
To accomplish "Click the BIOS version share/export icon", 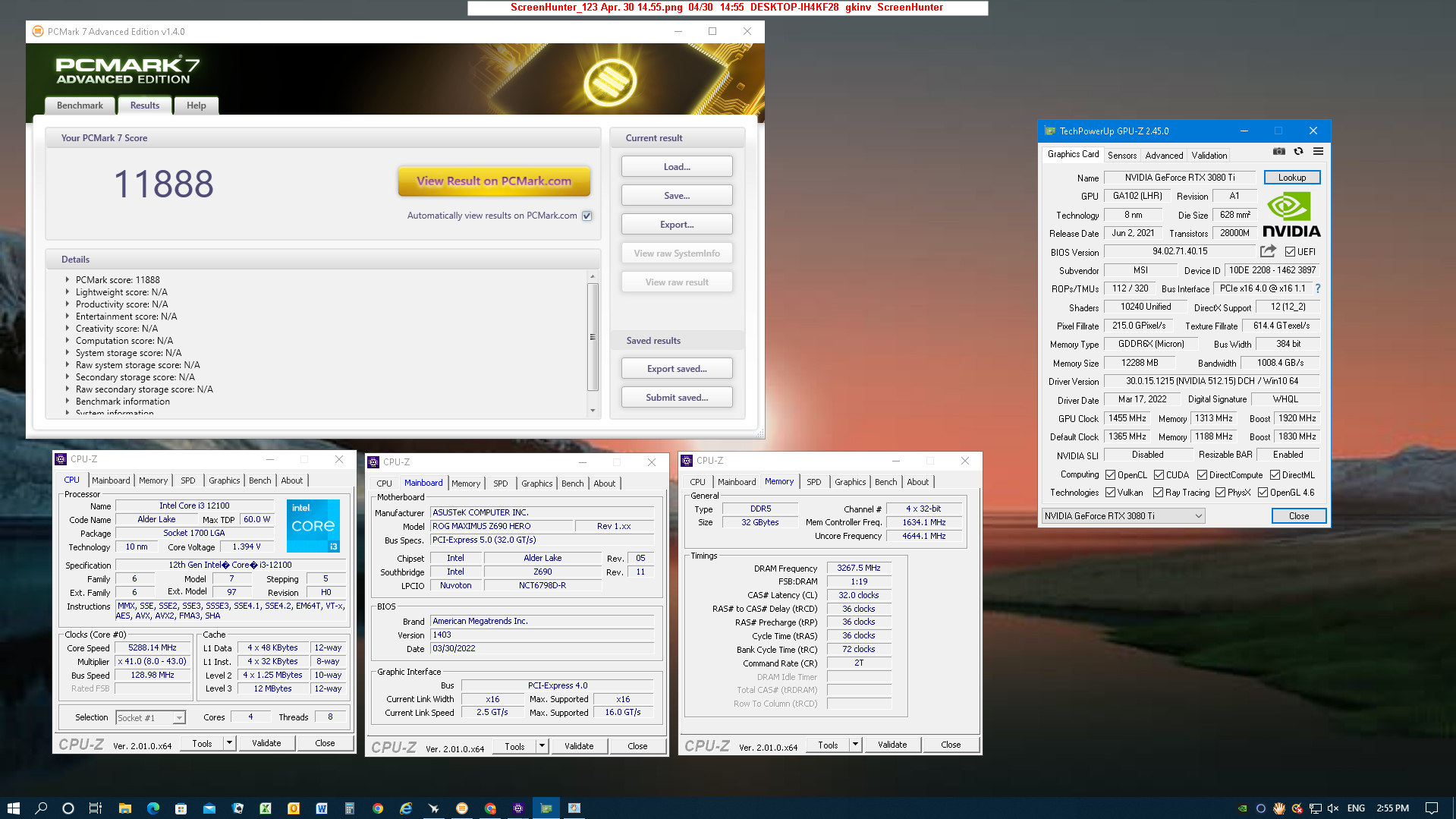I will tap(1268, 251).
